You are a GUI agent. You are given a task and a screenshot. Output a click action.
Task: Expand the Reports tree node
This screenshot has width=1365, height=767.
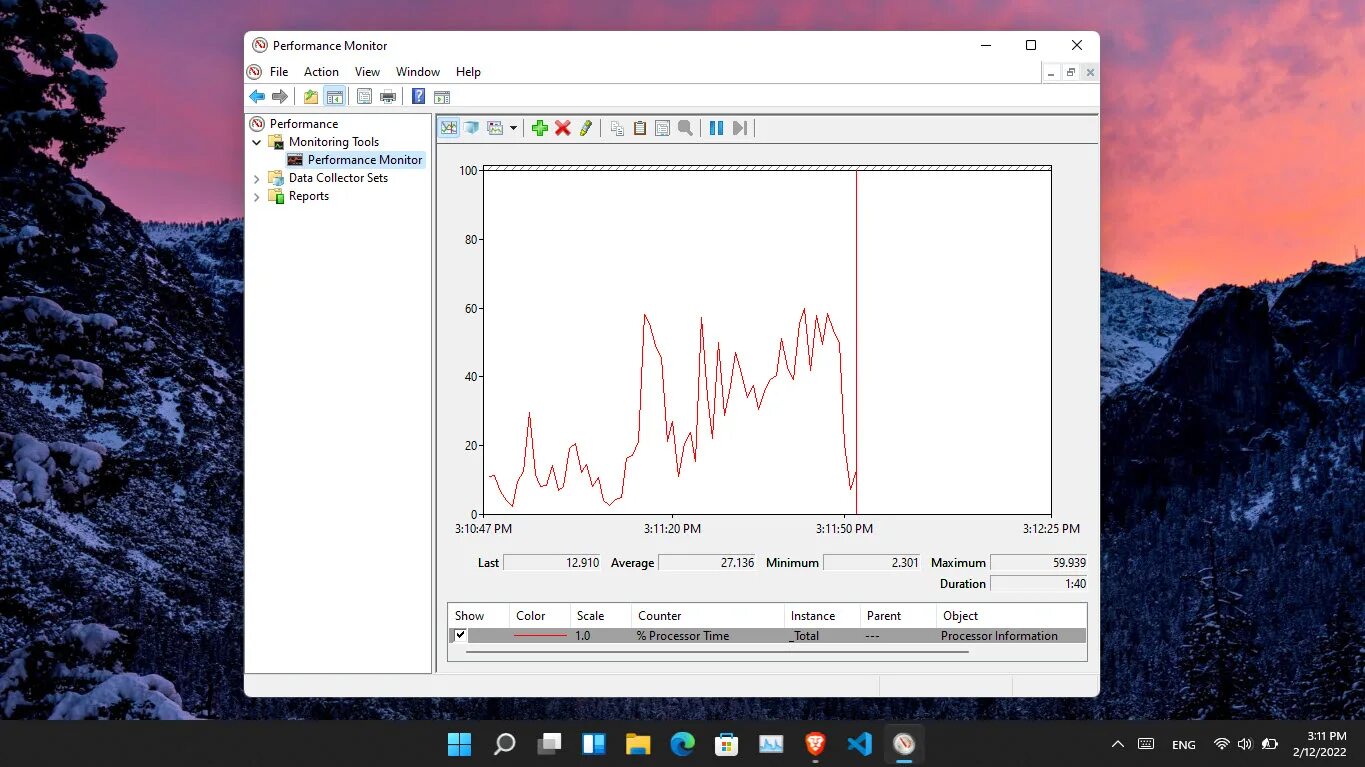[x=257, y=196]
